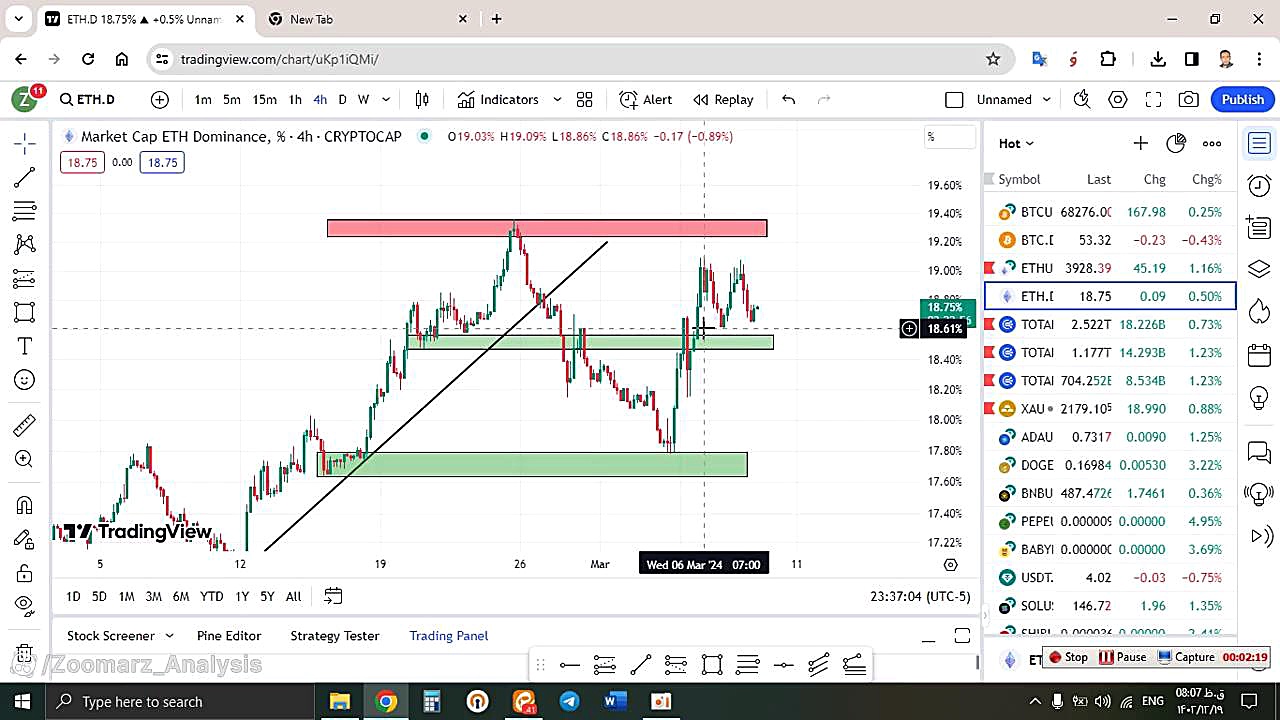Viewport: 1280px width, 720px height.
Task: Enter fullscreen chart mode
Action: [x=1153, y=99]
